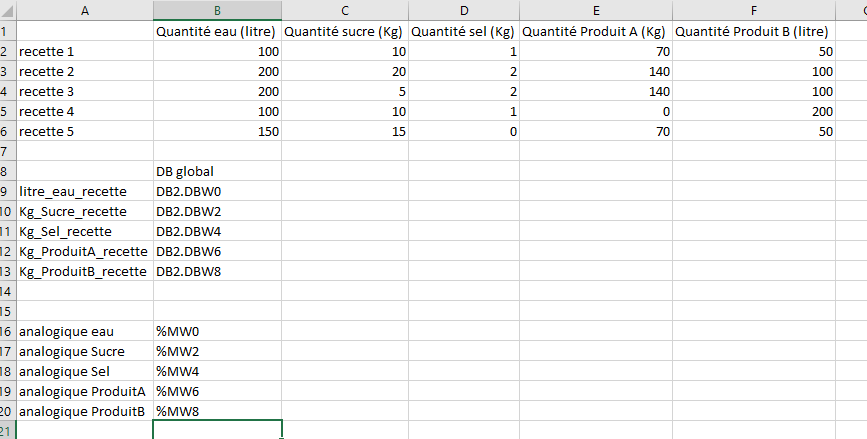This screenshot has width=867, height=439.
Task: Select the empty active cell B21
Action: click(217, 430)
